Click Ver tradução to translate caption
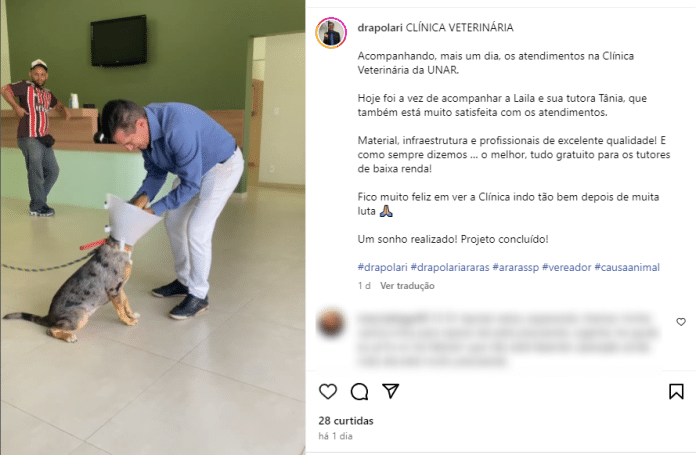Image resolution: width=696 pixels, height=455 pixels. [x=407, y=286]
